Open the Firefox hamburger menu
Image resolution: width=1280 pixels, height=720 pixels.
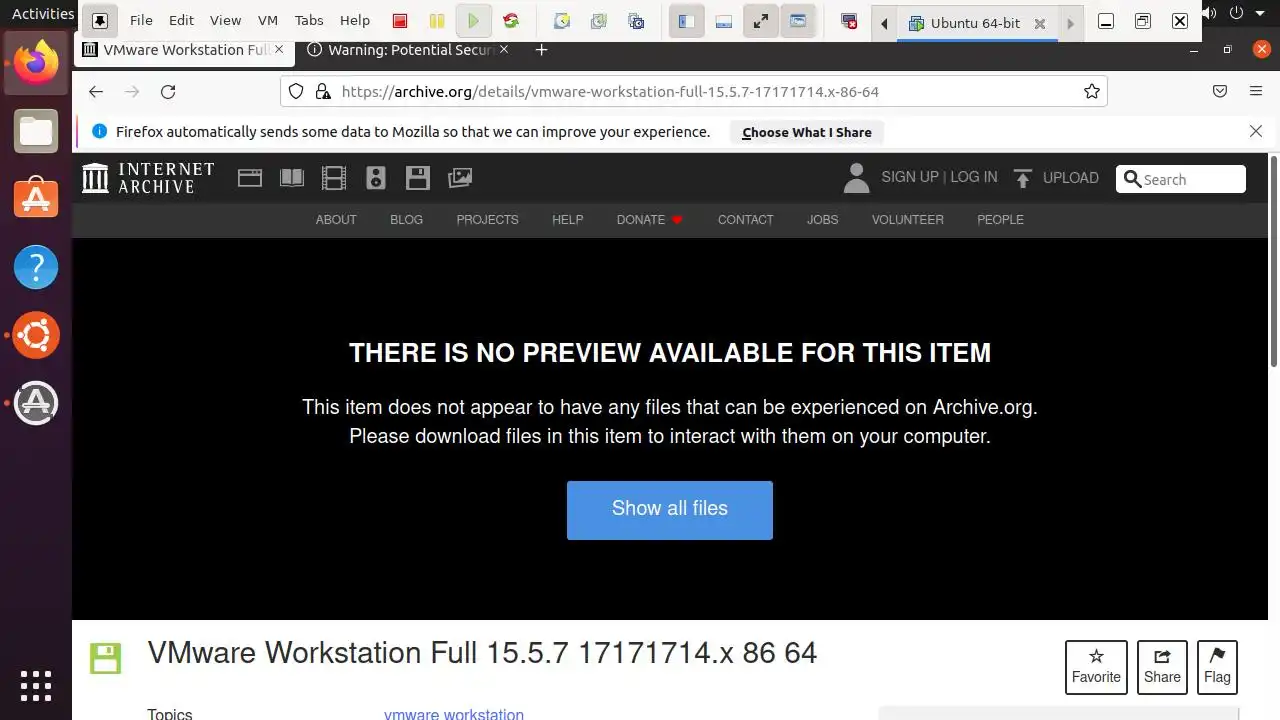(x=1256, y=91)
